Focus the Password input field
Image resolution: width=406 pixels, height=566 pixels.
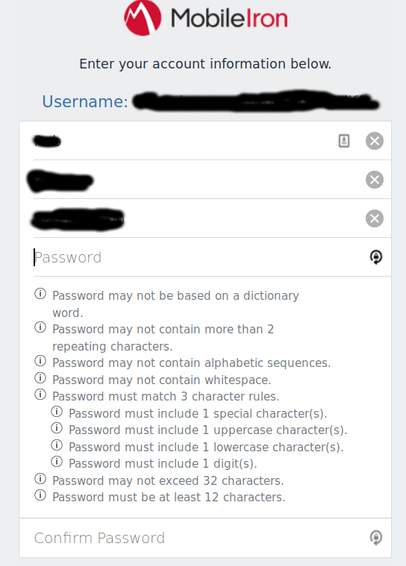click(x=198, y=257)
